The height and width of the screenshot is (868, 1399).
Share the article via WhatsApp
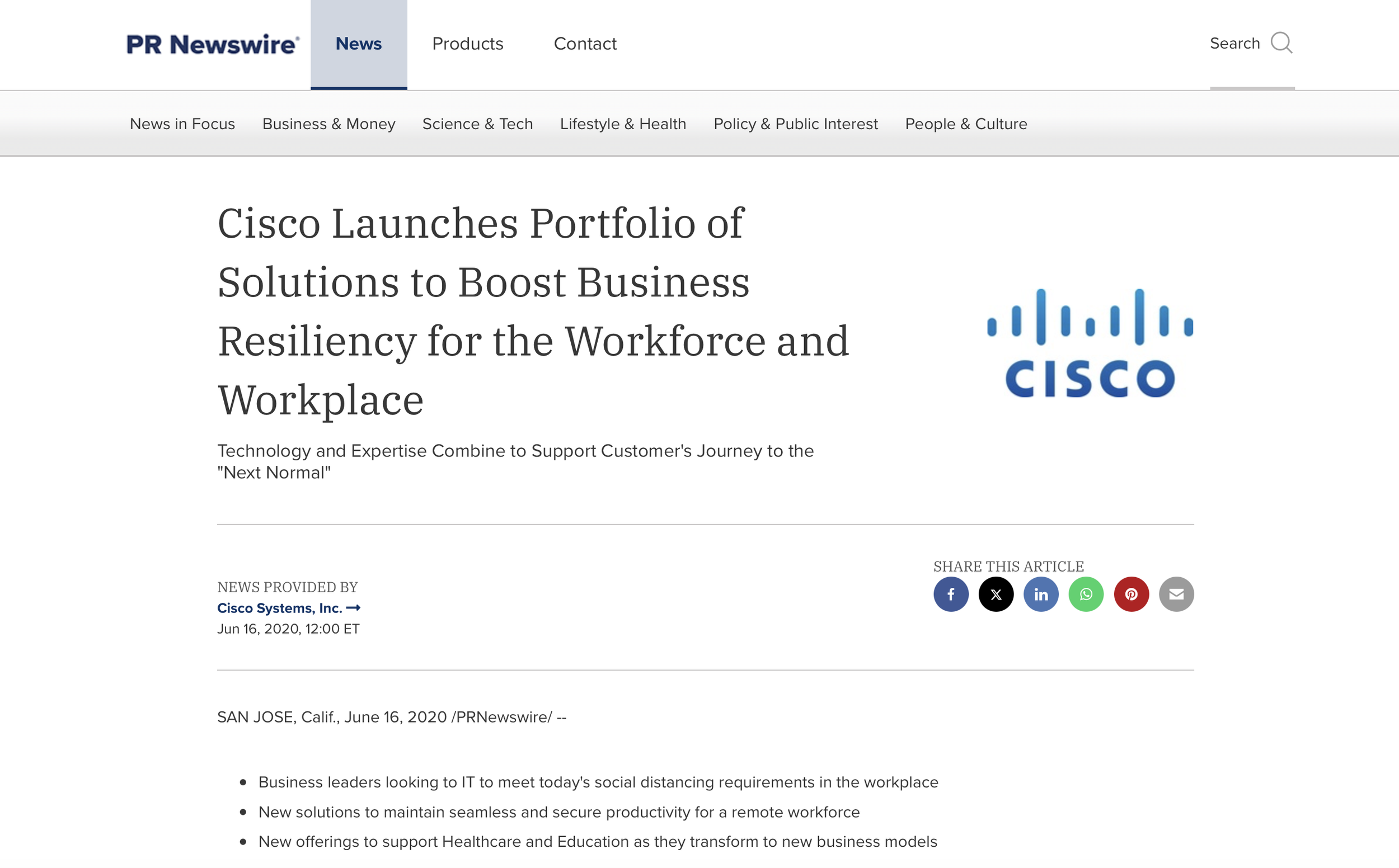click(1086, 594)
